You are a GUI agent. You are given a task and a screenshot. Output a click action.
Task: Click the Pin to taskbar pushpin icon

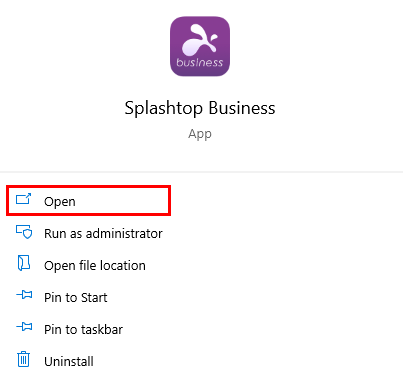click(24, 327)
